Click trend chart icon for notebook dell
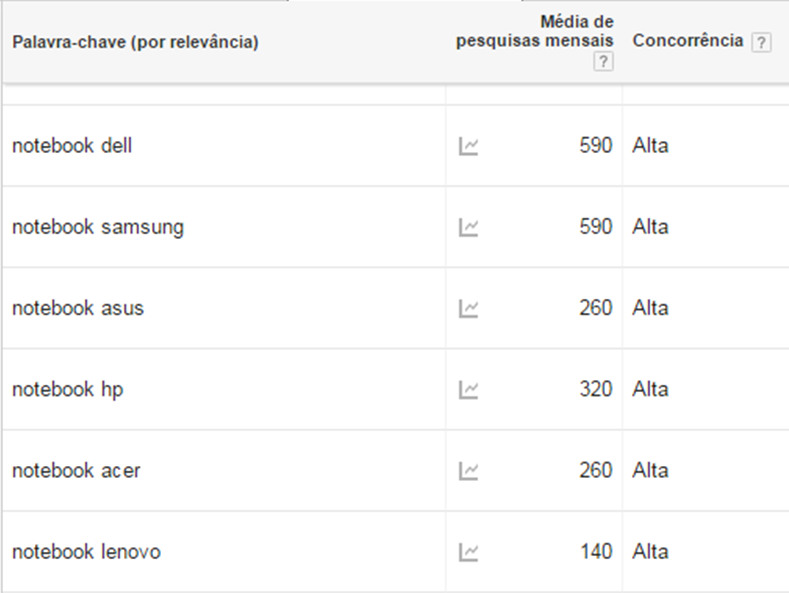This screenshot has width=789, height=593. pos(468,146)
